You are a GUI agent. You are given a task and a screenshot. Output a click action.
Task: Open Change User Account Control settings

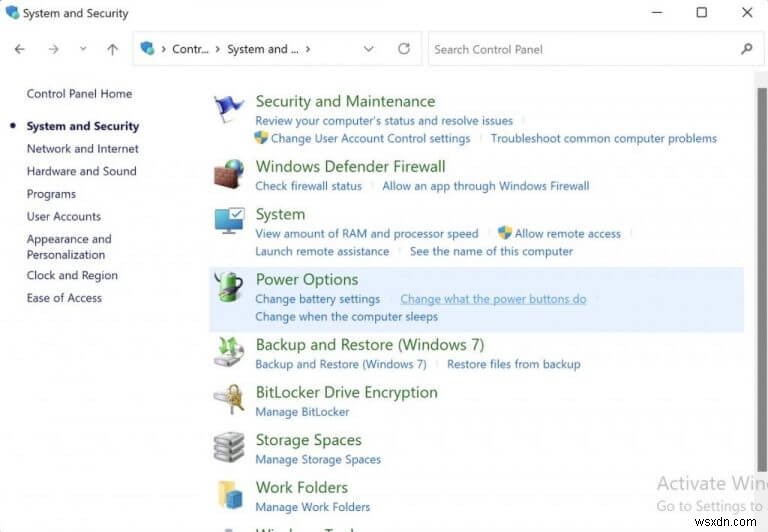(x=370, y=139)
